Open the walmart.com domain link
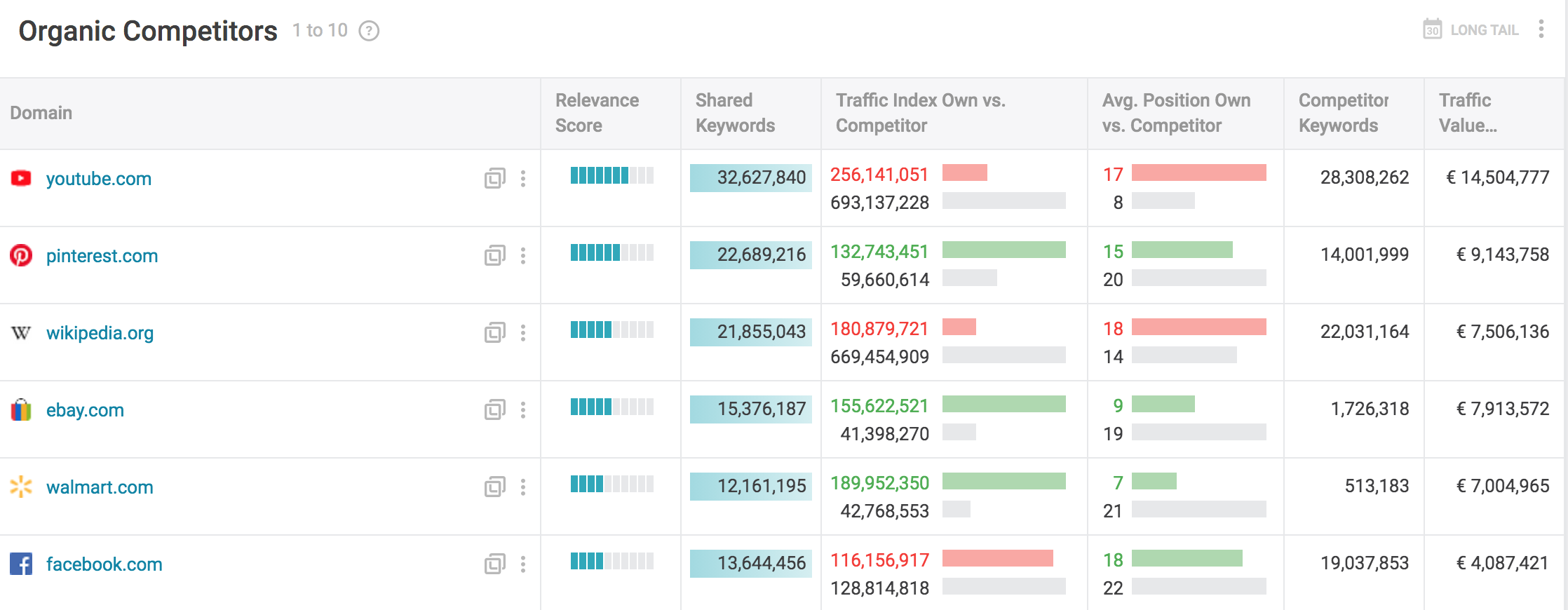 coord(100,487)
